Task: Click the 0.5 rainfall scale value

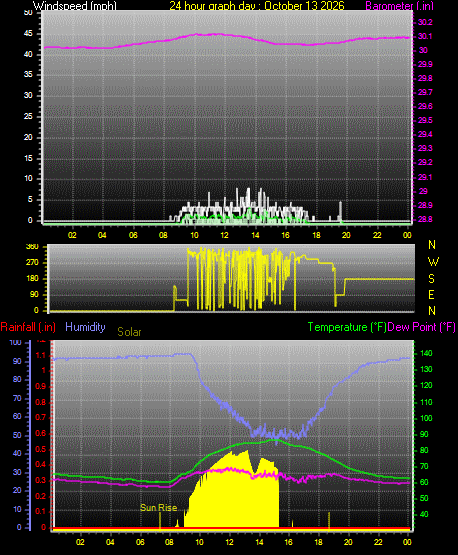Action: [x=41, y=449]
